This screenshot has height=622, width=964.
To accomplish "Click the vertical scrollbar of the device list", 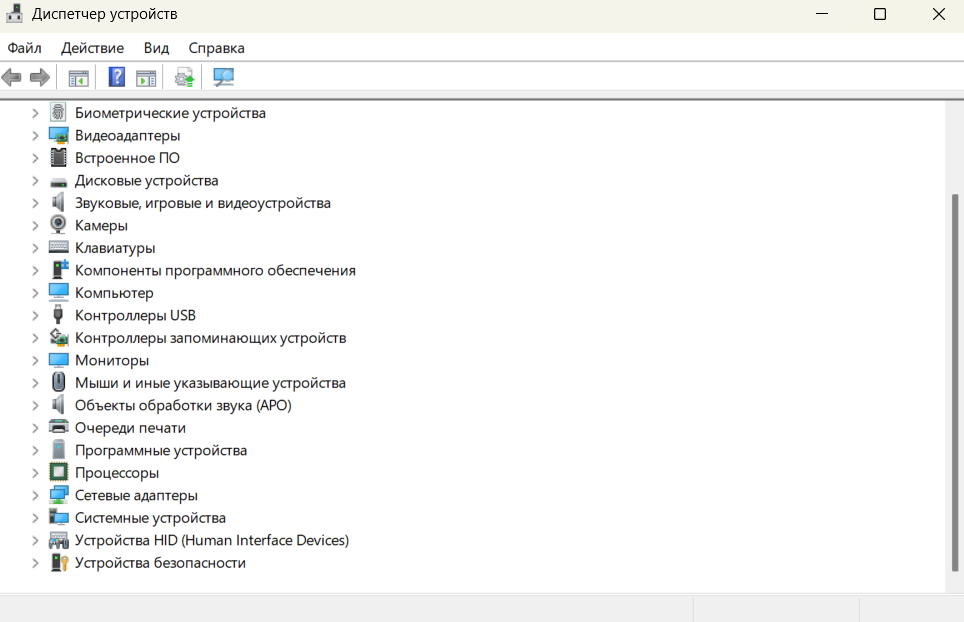I will (x=955, y=380).
